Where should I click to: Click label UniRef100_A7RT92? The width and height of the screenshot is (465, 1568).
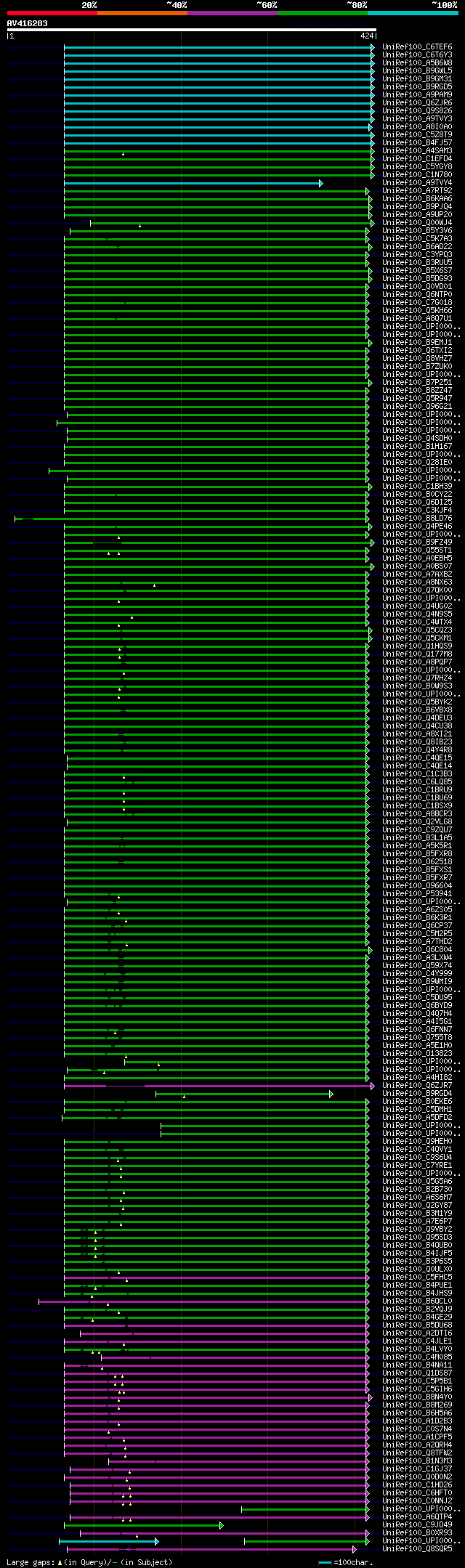coord(417,190)
